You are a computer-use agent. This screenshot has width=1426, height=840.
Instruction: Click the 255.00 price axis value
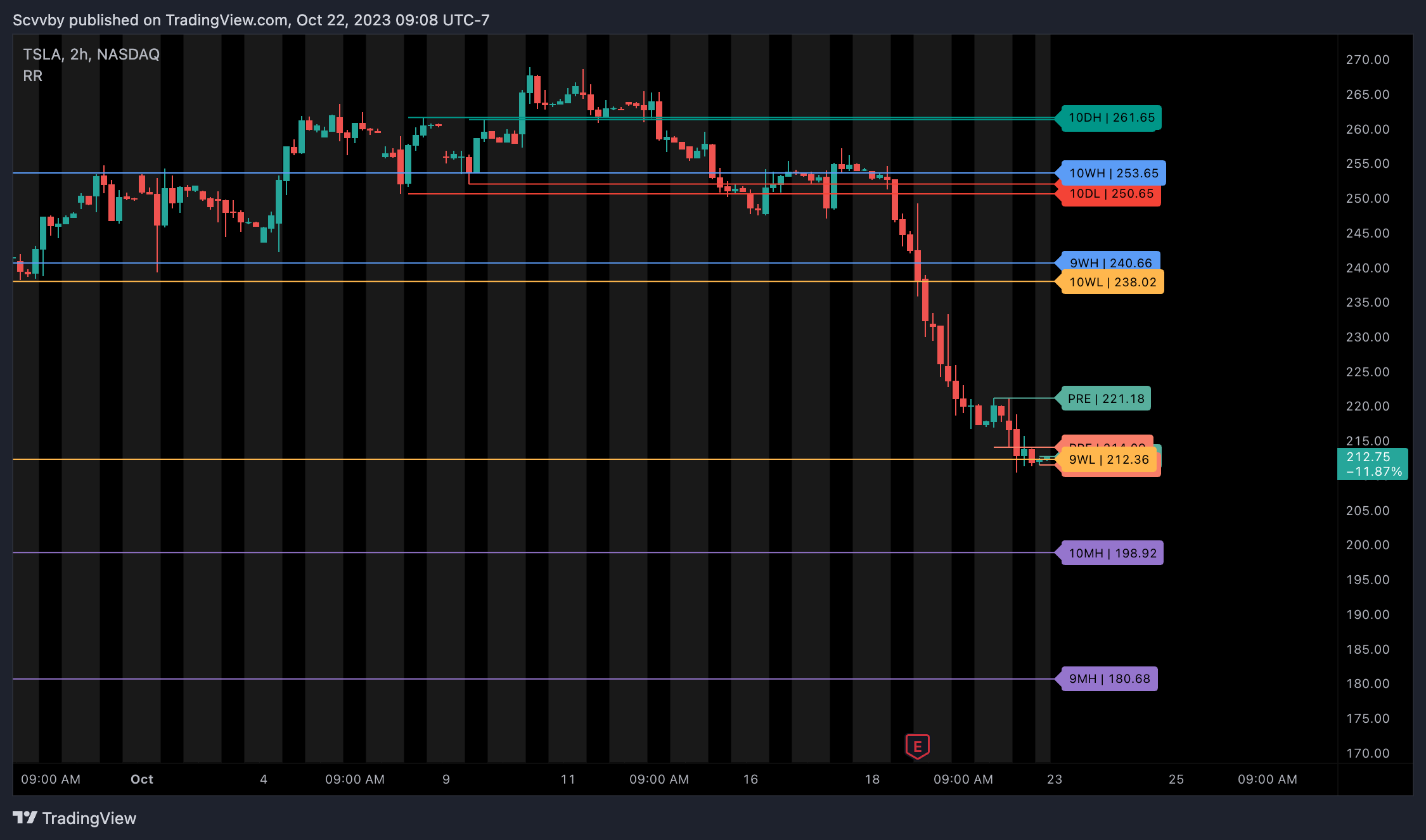tap(1368, 163)
